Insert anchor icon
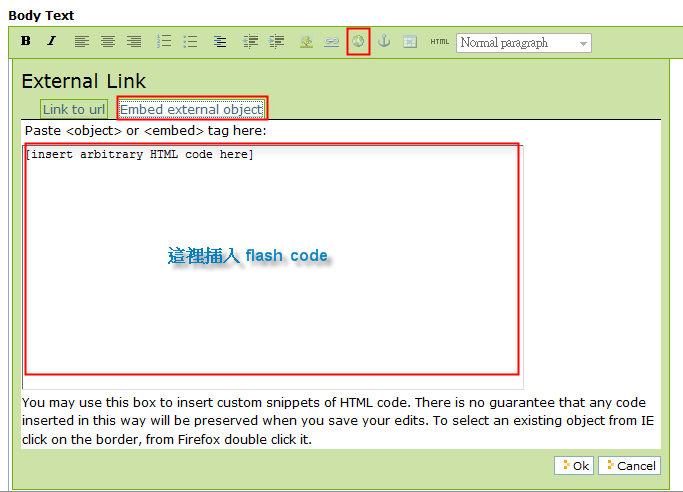683x492 pixels. (x=384, y=41)
